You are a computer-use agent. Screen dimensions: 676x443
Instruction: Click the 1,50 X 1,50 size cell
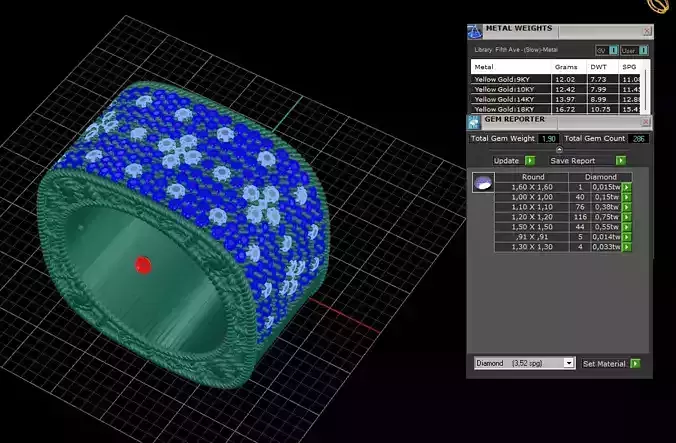point(532,227)
